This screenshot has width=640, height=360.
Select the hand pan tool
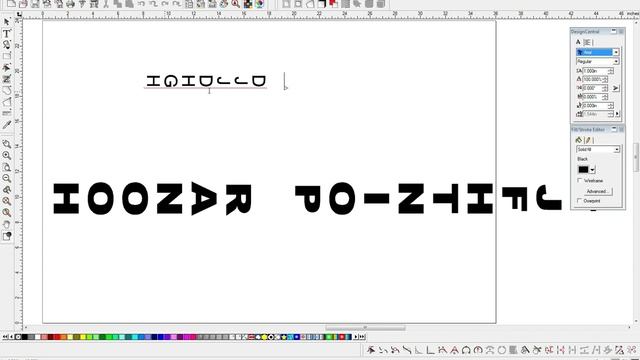tap(7, 224)
